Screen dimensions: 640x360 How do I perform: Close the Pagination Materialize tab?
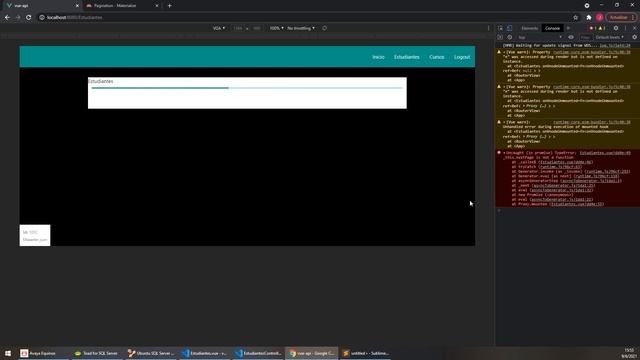pyautogui.click(x=157, y=6)
